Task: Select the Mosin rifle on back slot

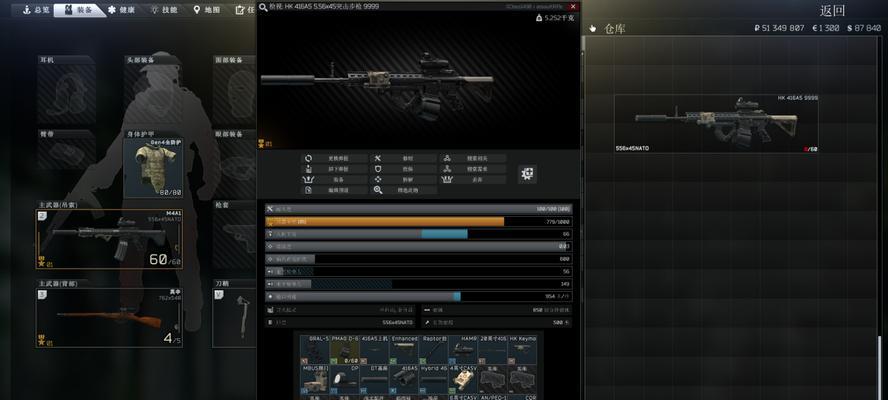Action: tap(109, 317)
